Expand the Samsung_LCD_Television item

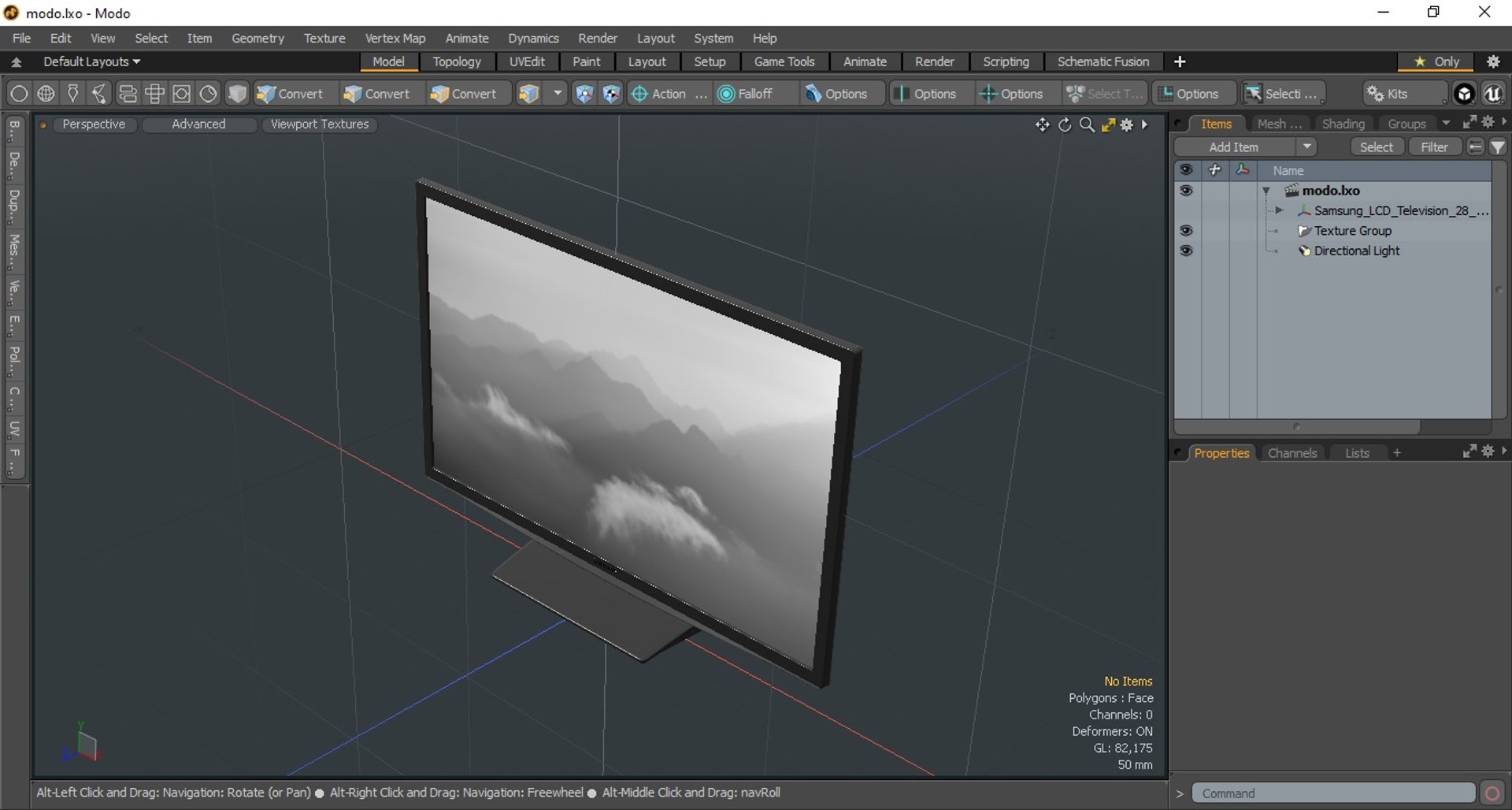[x=1279, y=210]
